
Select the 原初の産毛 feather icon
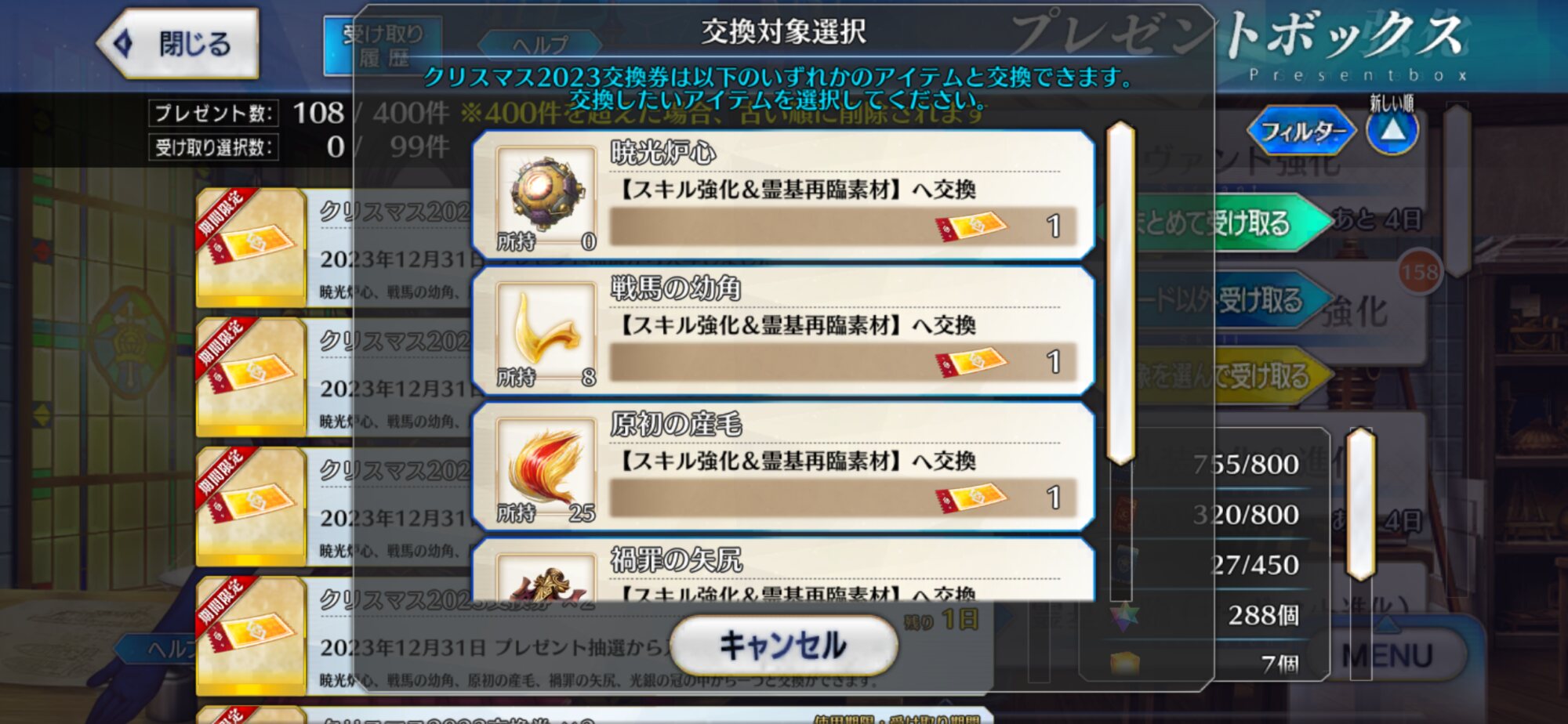click(546, 467)
